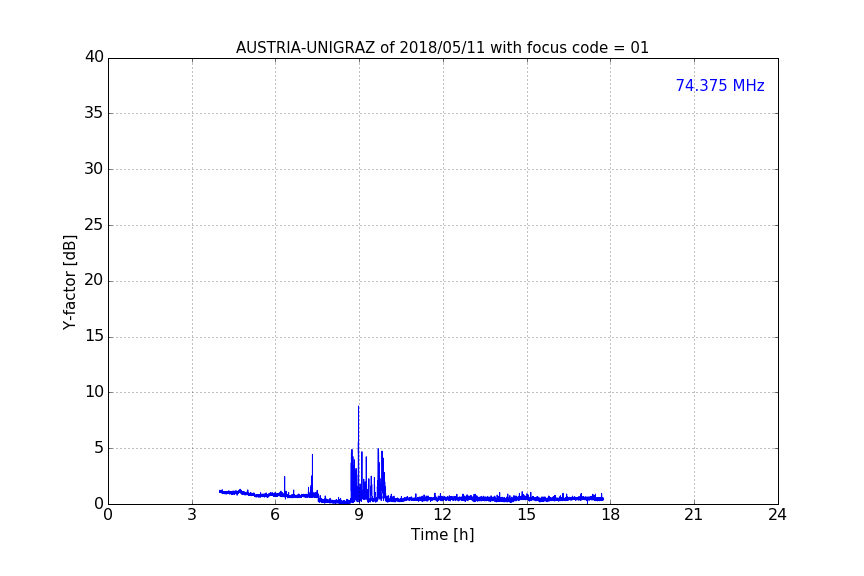Click the '74.375 MHz' frequency label
The height and width of the screenshot is (576, 864).
720,86
